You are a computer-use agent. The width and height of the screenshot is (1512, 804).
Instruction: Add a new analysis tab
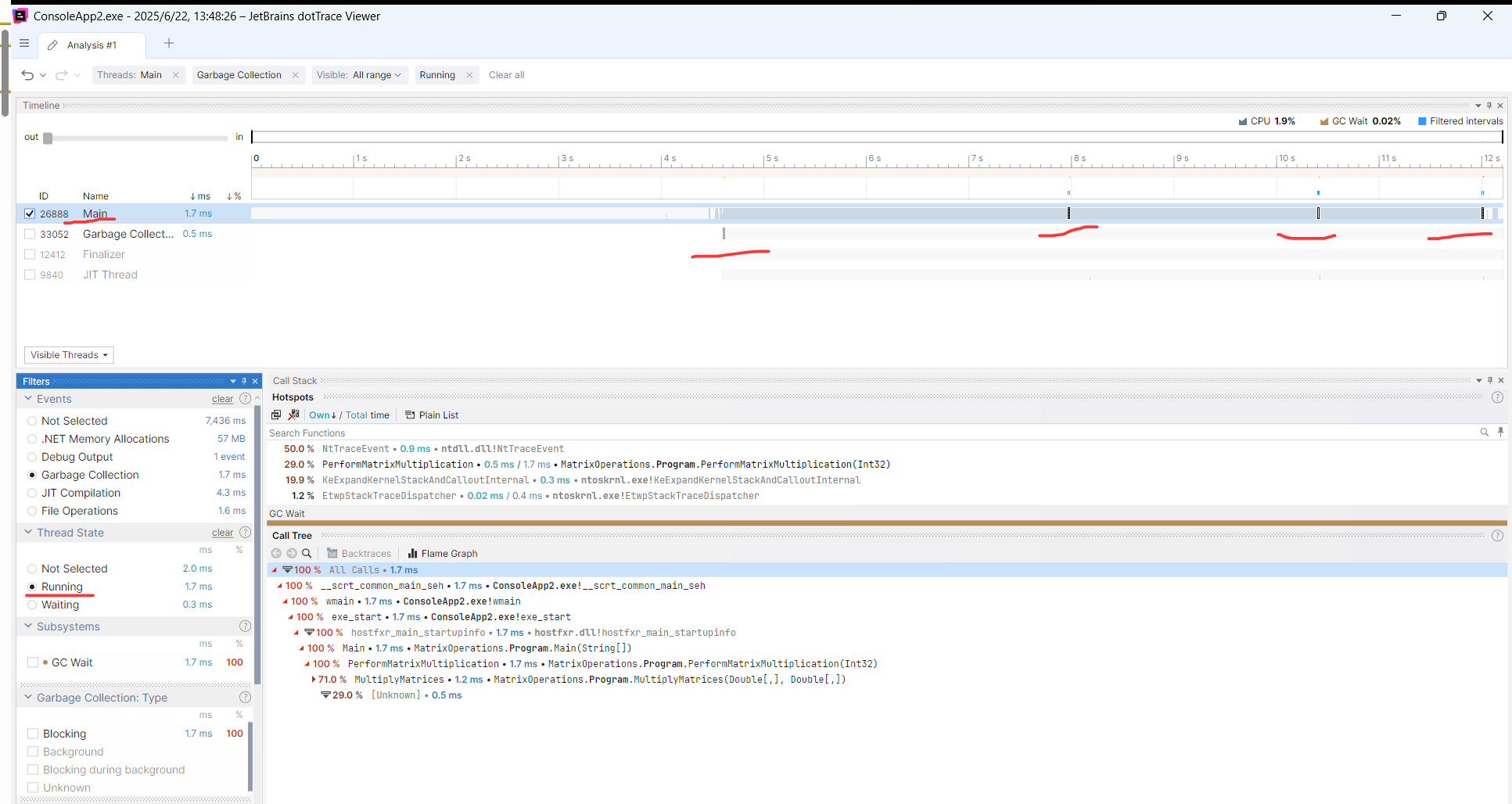pos(169,44)
